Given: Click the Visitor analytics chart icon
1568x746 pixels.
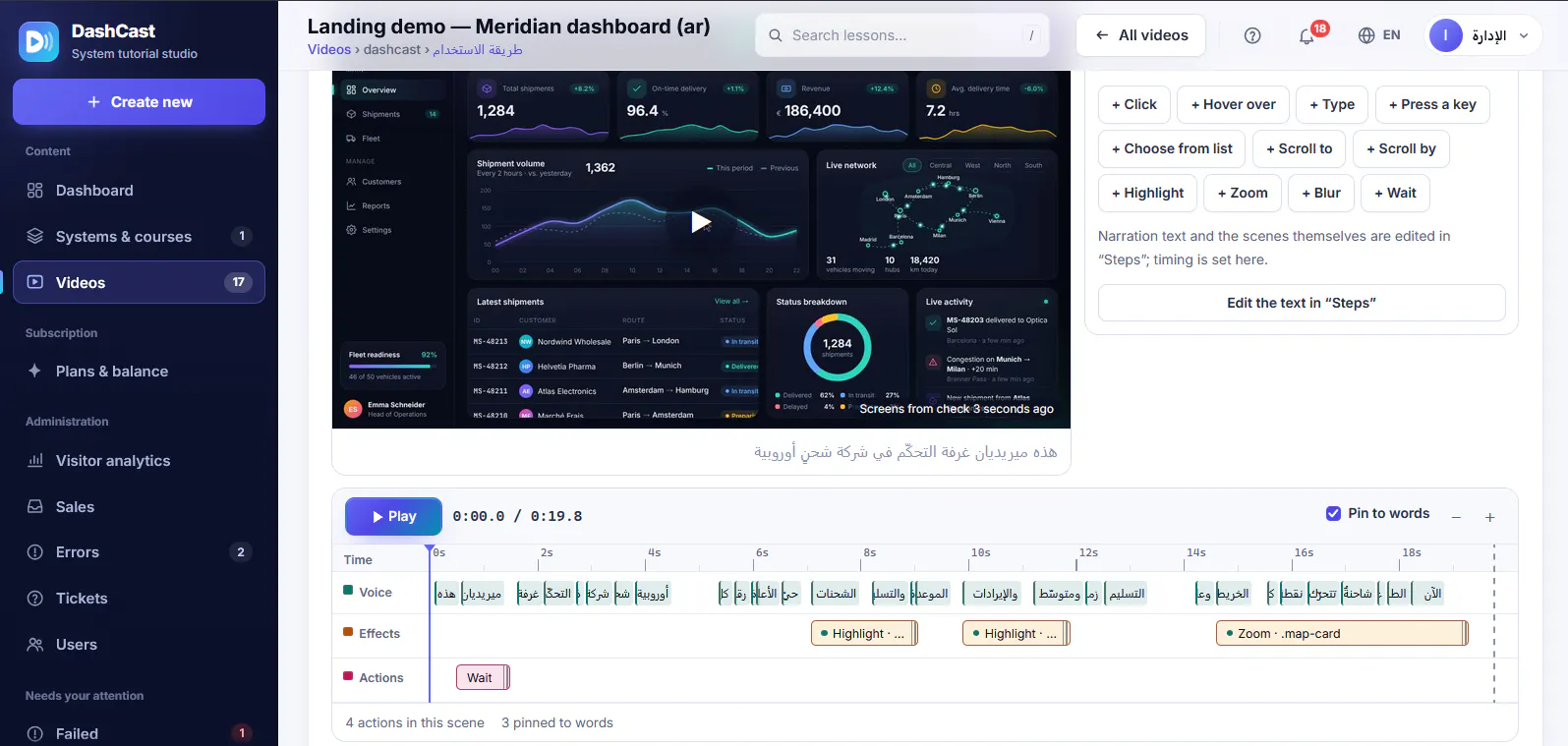Looking at the screenshot, I should 35,460.
